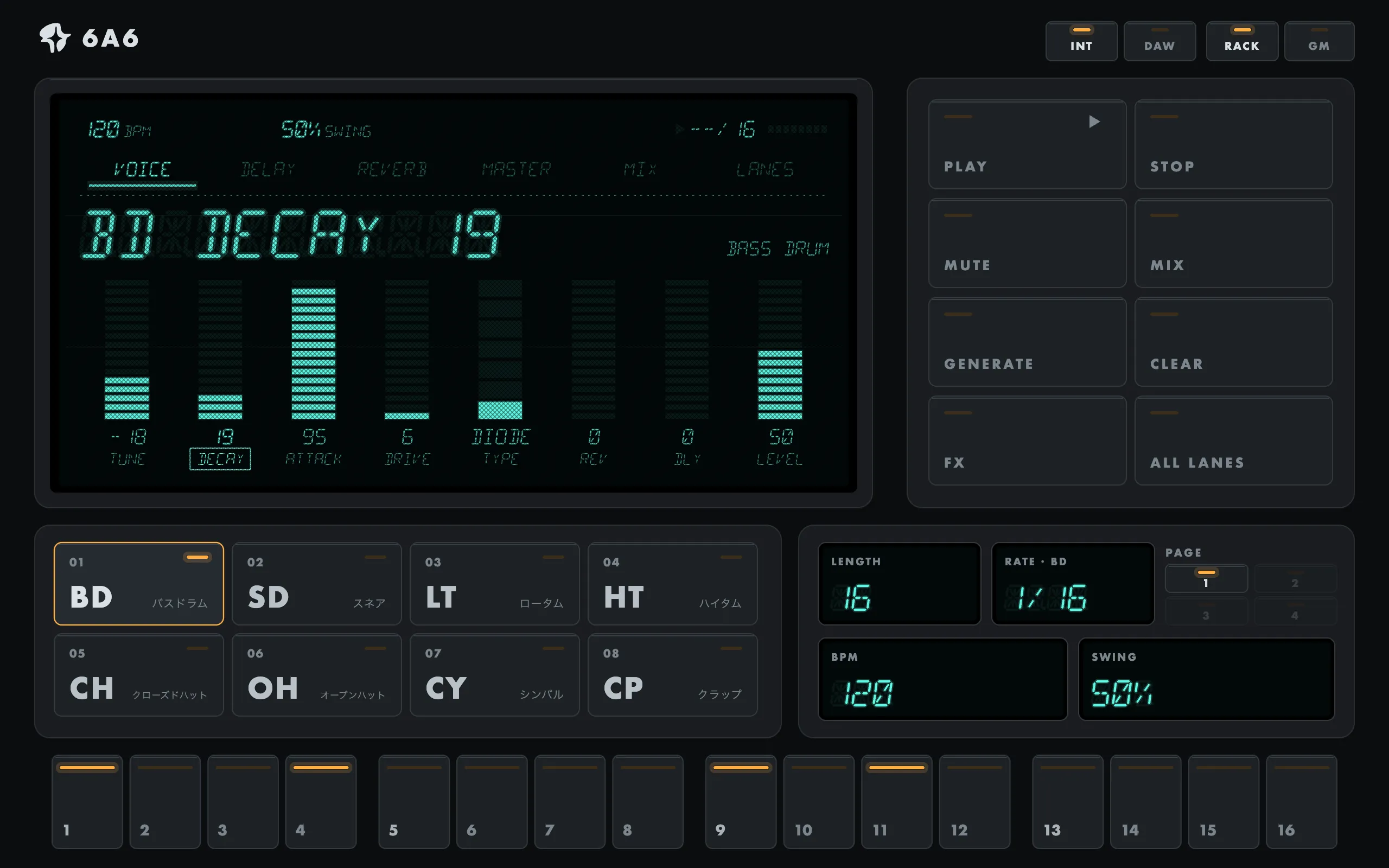Screen dimensions: 1389x868
Task: Switch sound source to GM
Action: coord(1319,41)
